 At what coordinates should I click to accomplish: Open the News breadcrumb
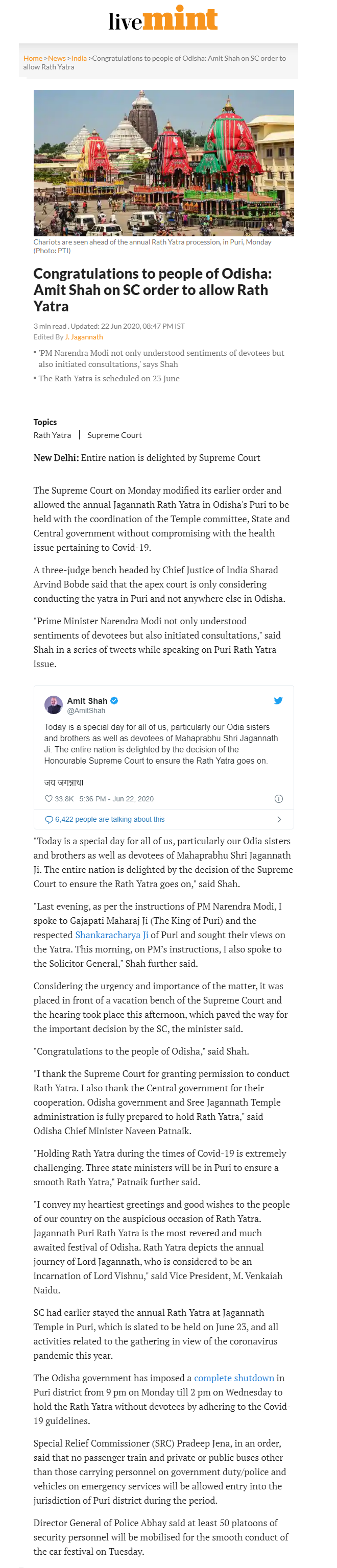[57, 58]
